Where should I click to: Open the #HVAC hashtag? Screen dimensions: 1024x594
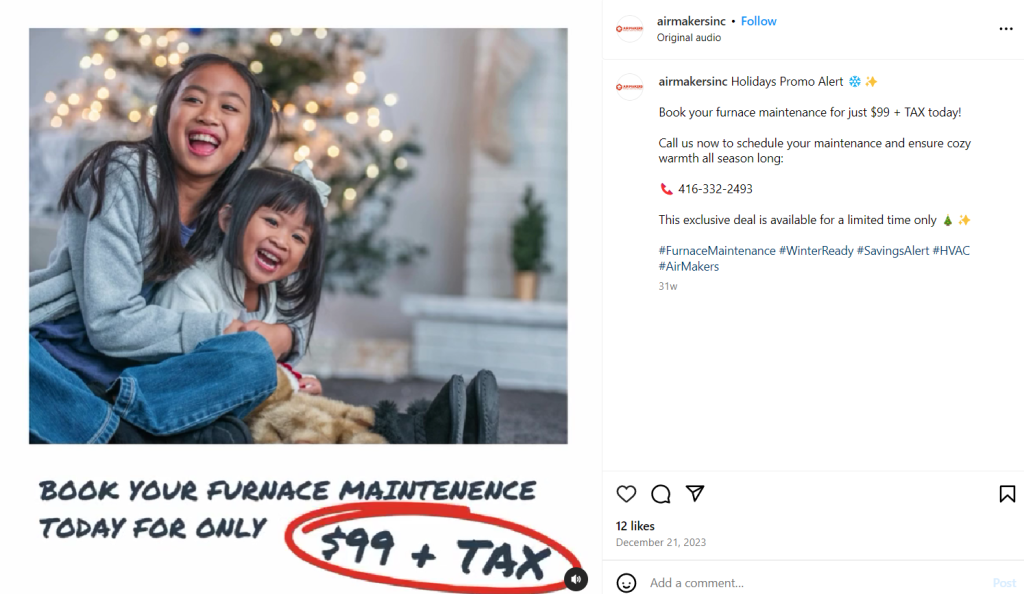(951, 251)
